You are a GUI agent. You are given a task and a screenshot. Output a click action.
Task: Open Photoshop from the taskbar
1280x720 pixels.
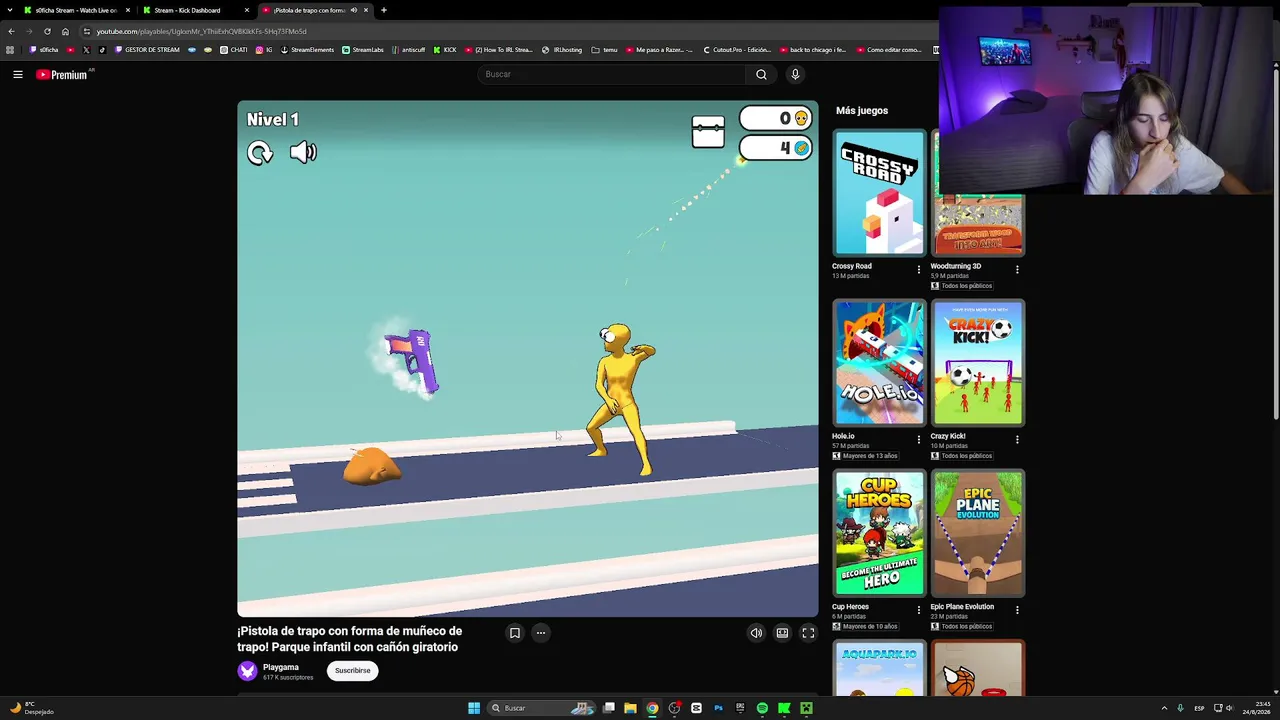click(718, 708)
